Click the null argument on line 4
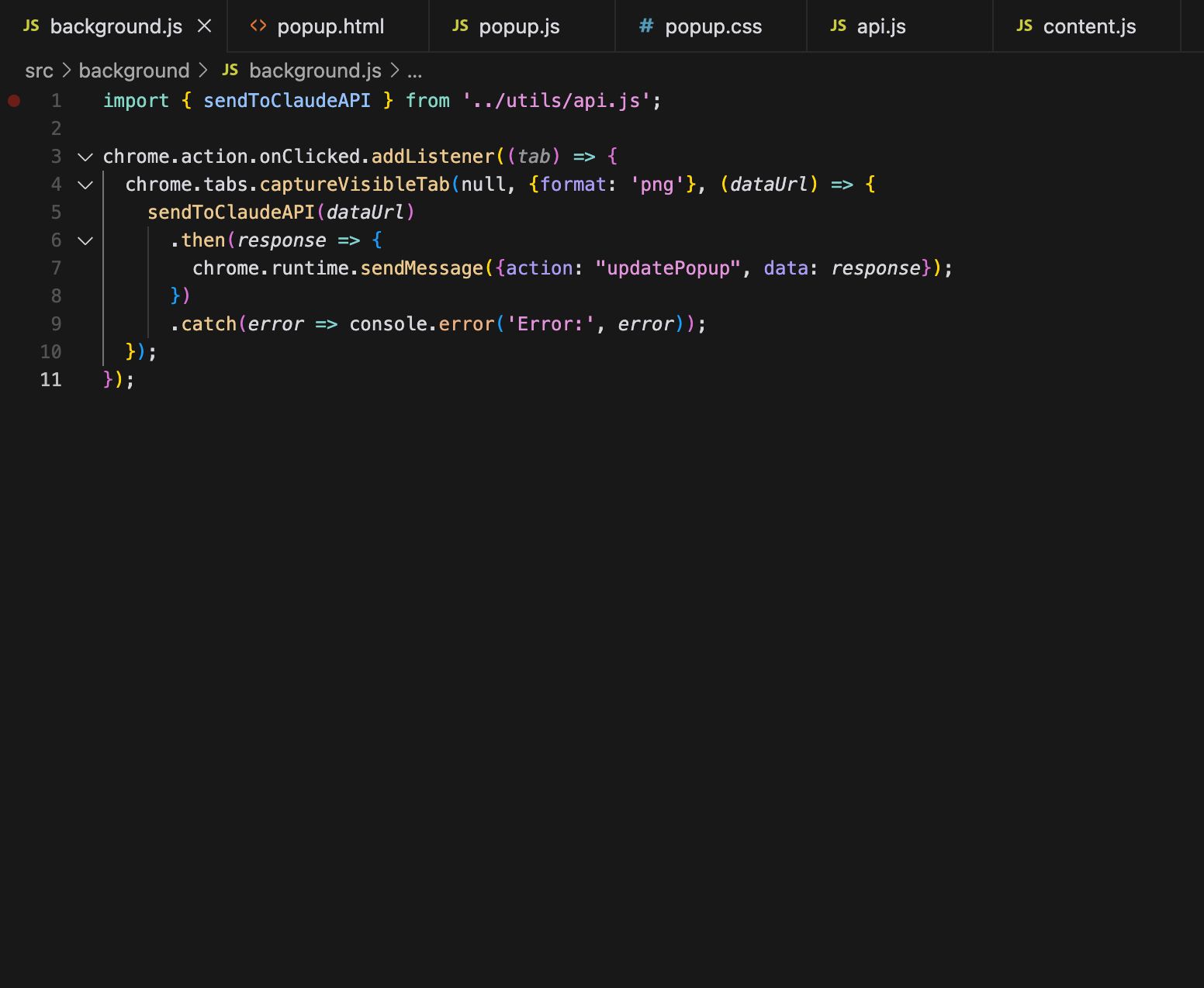Screen dimensions: 1204x988 pos(483,185)
